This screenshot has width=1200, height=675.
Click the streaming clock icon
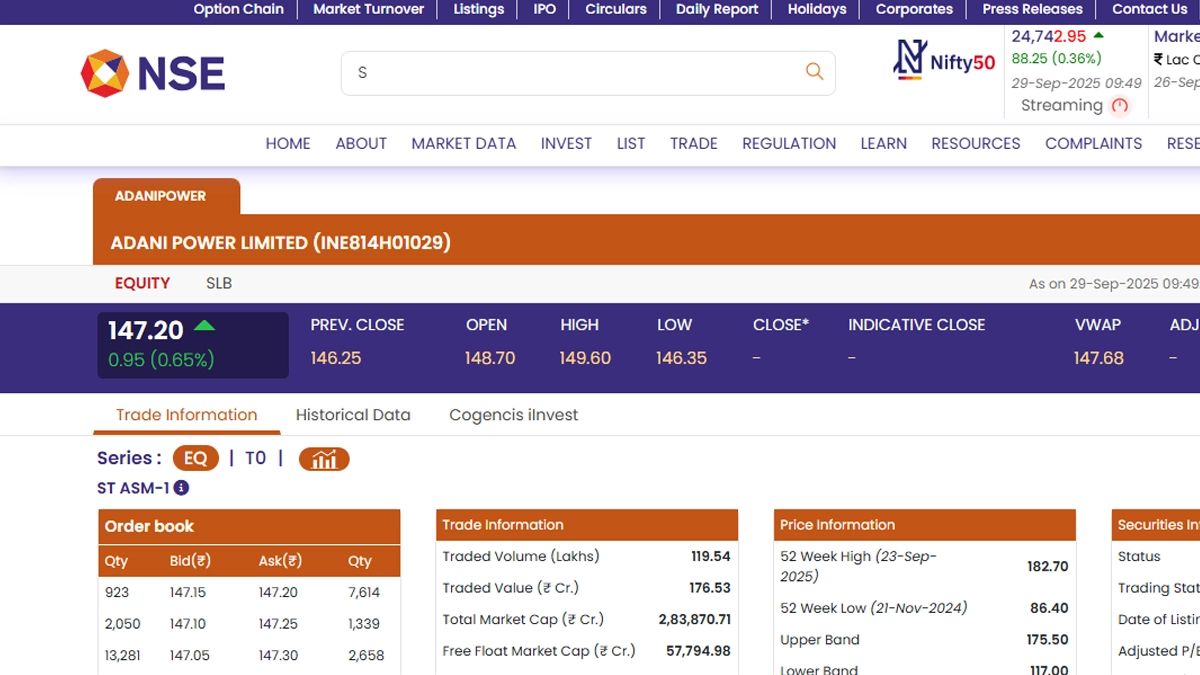point(1120,106)
